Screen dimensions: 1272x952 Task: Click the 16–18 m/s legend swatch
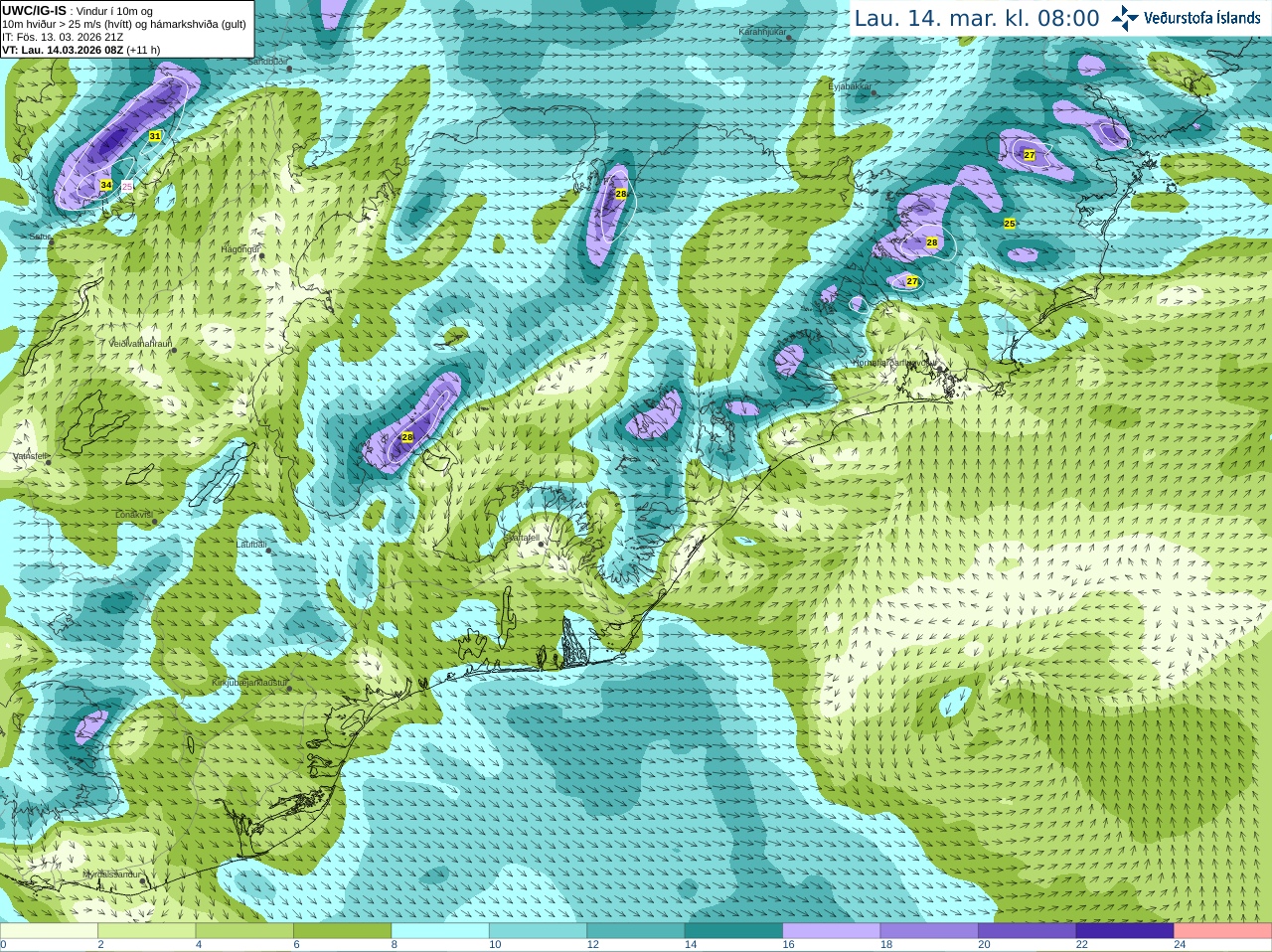click(x=832, y=931)
